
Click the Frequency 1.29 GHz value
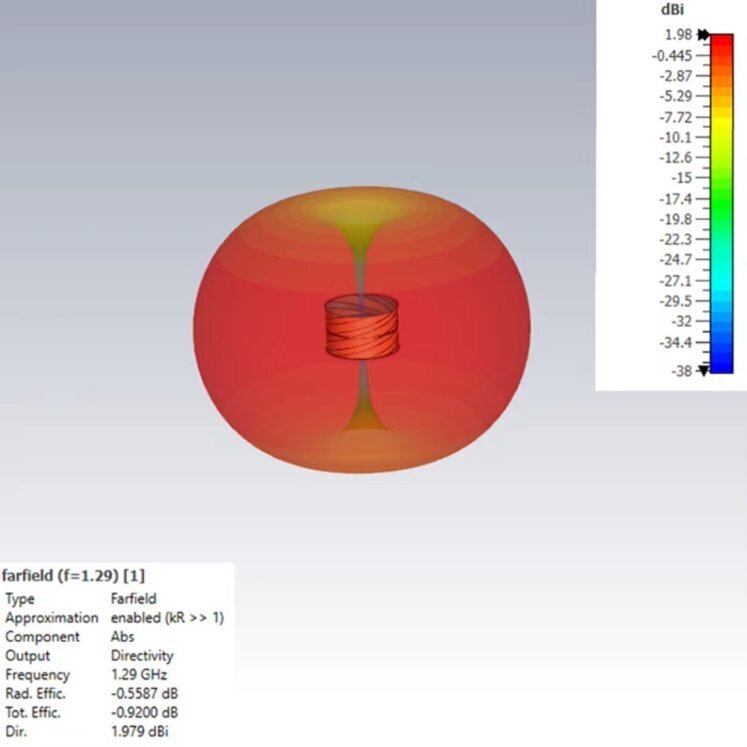[x=140, y=675]
